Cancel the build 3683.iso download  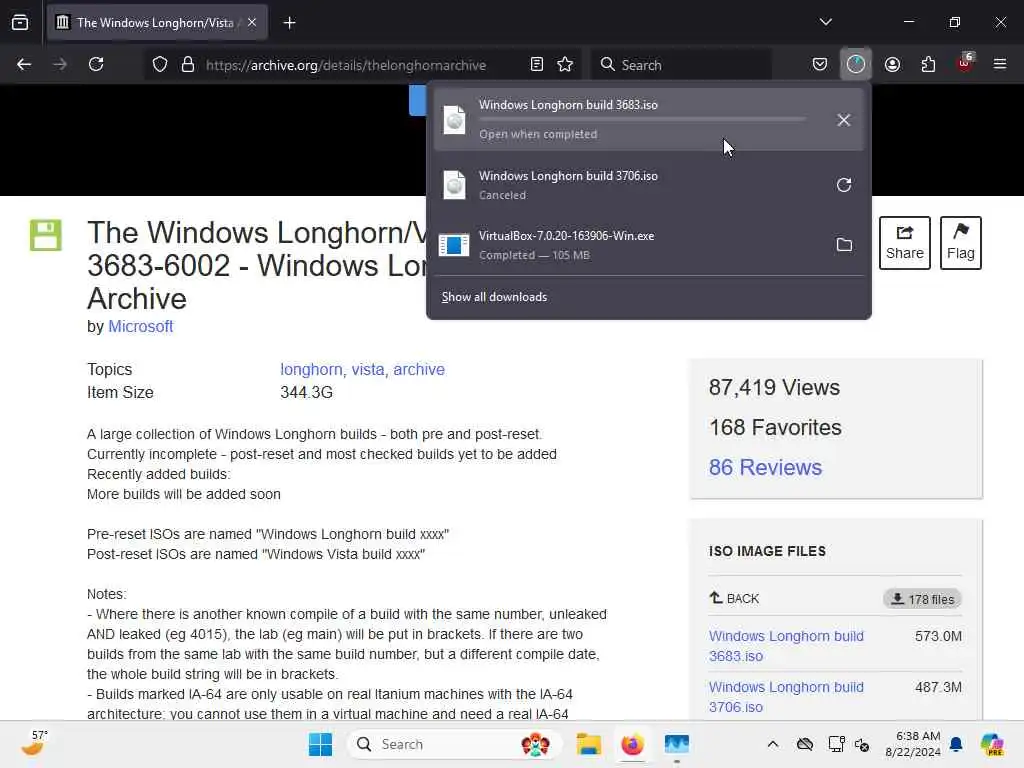click(x=844, y=120)
